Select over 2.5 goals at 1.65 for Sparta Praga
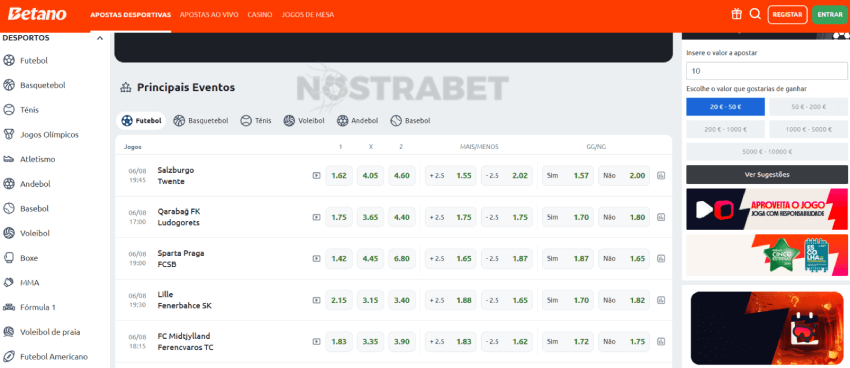Viewport: 850px width, 368px height. pyautogui.click(x=450, y=259)
